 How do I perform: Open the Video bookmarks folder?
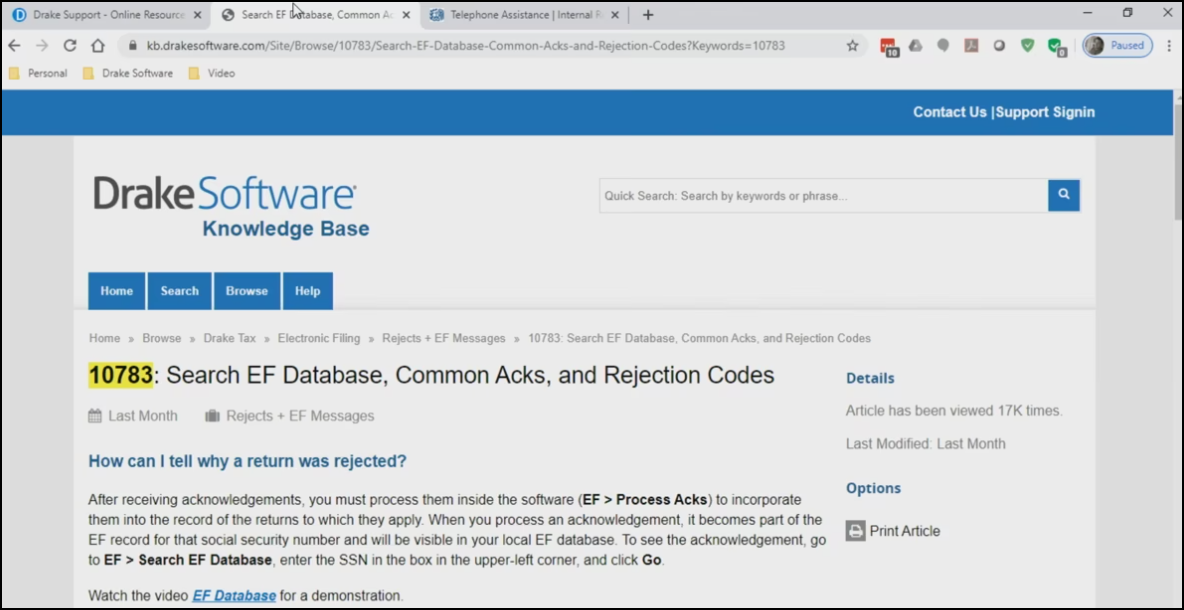(x=211, y=73)
